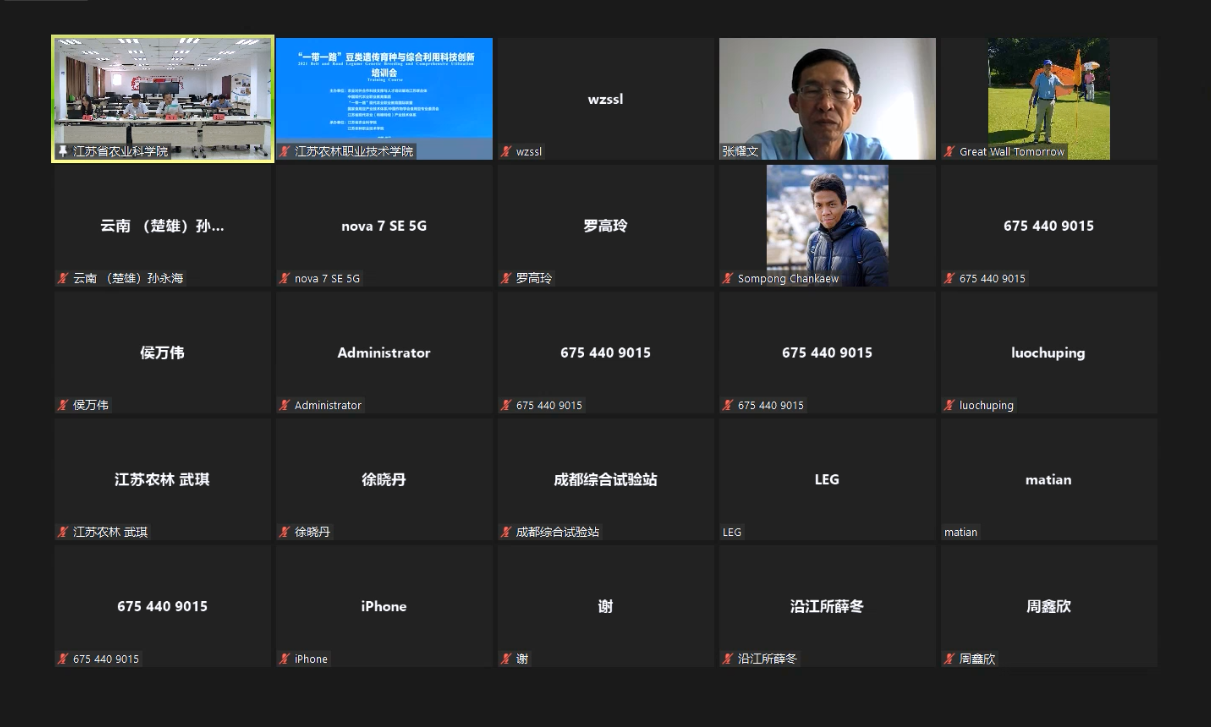1211x727 pixels.
Task: Click muted mic icon on 江苏农林职业技术学院 tile
Action: coord(285,152)
